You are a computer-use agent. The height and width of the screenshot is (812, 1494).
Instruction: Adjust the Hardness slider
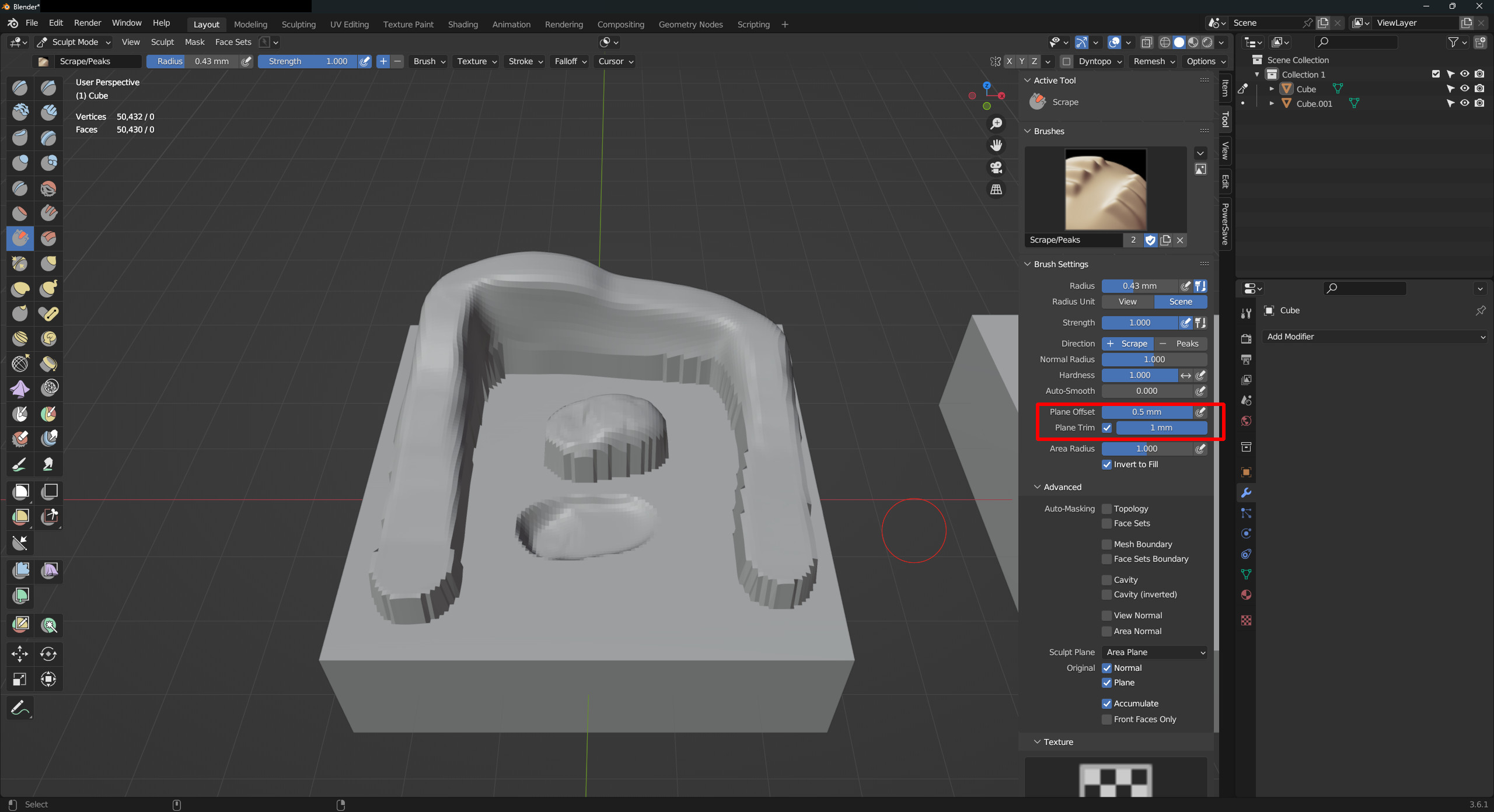(1139, 375)
